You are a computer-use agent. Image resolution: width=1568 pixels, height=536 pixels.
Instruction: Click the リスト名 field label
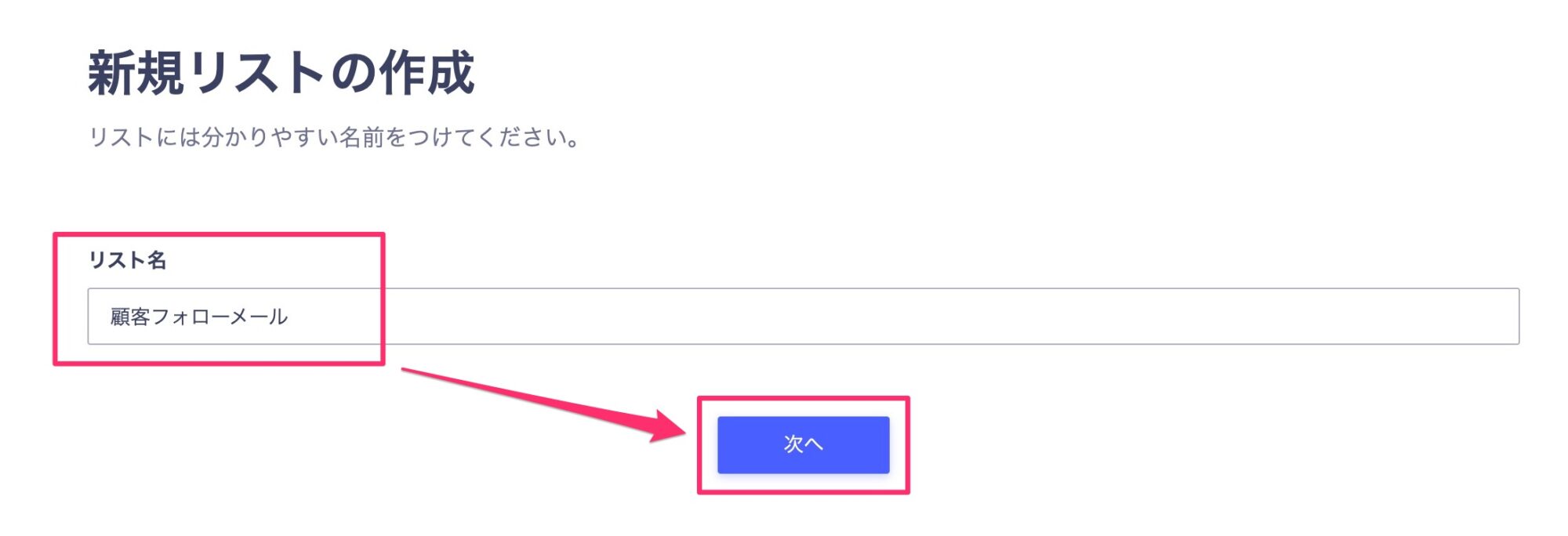coord(127,259)
